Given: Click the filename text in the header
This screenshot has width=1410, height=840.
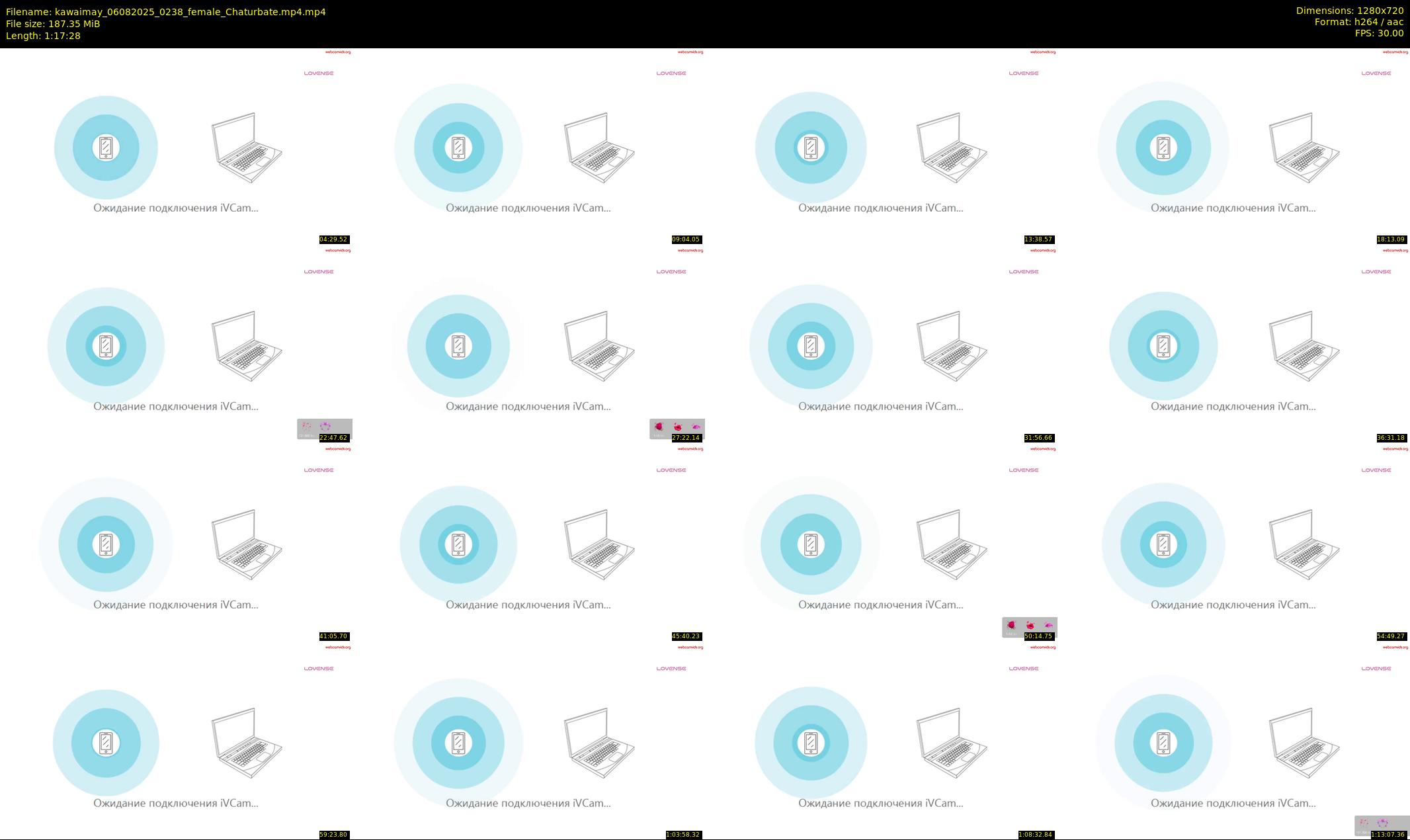Looking at the screenshot, I should point(166,12).
